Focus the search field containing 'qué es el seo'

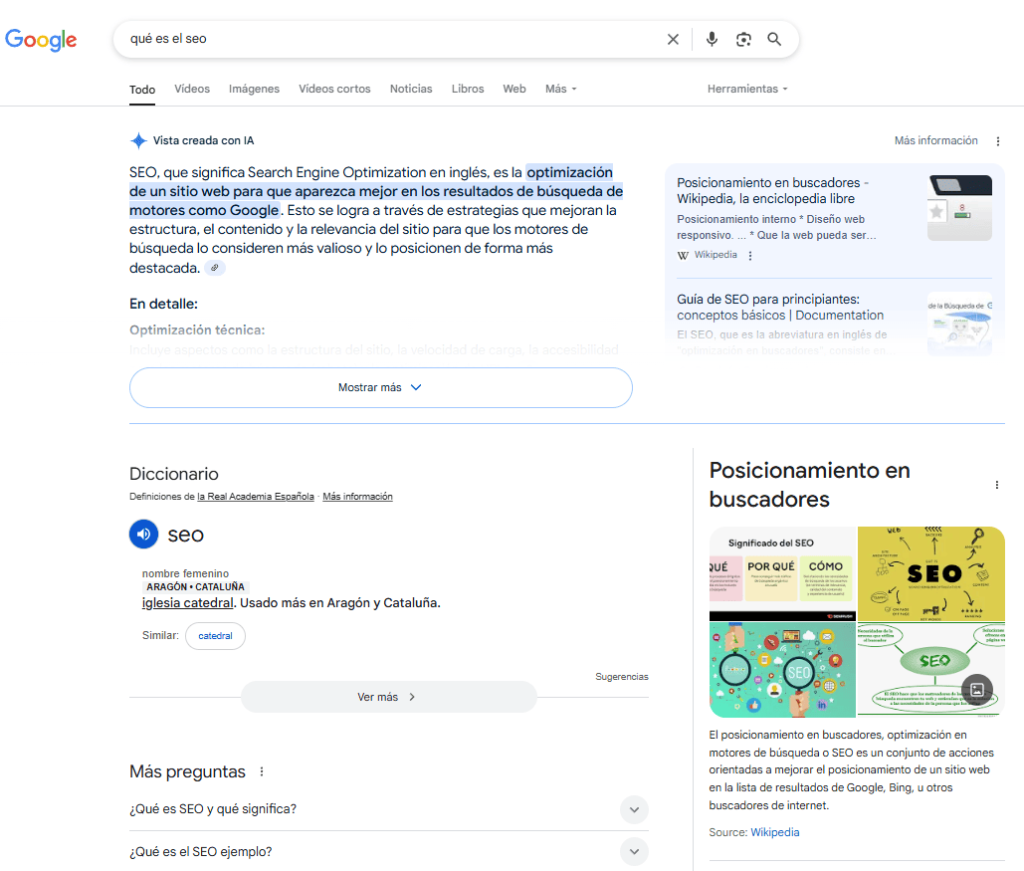tap(392, 39)
